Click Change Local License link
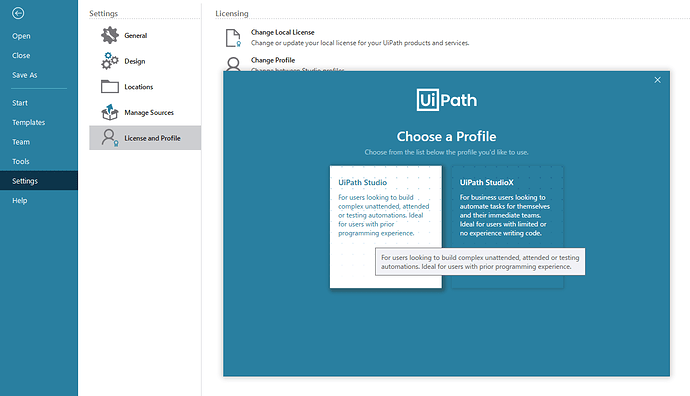 coord(283,33)
